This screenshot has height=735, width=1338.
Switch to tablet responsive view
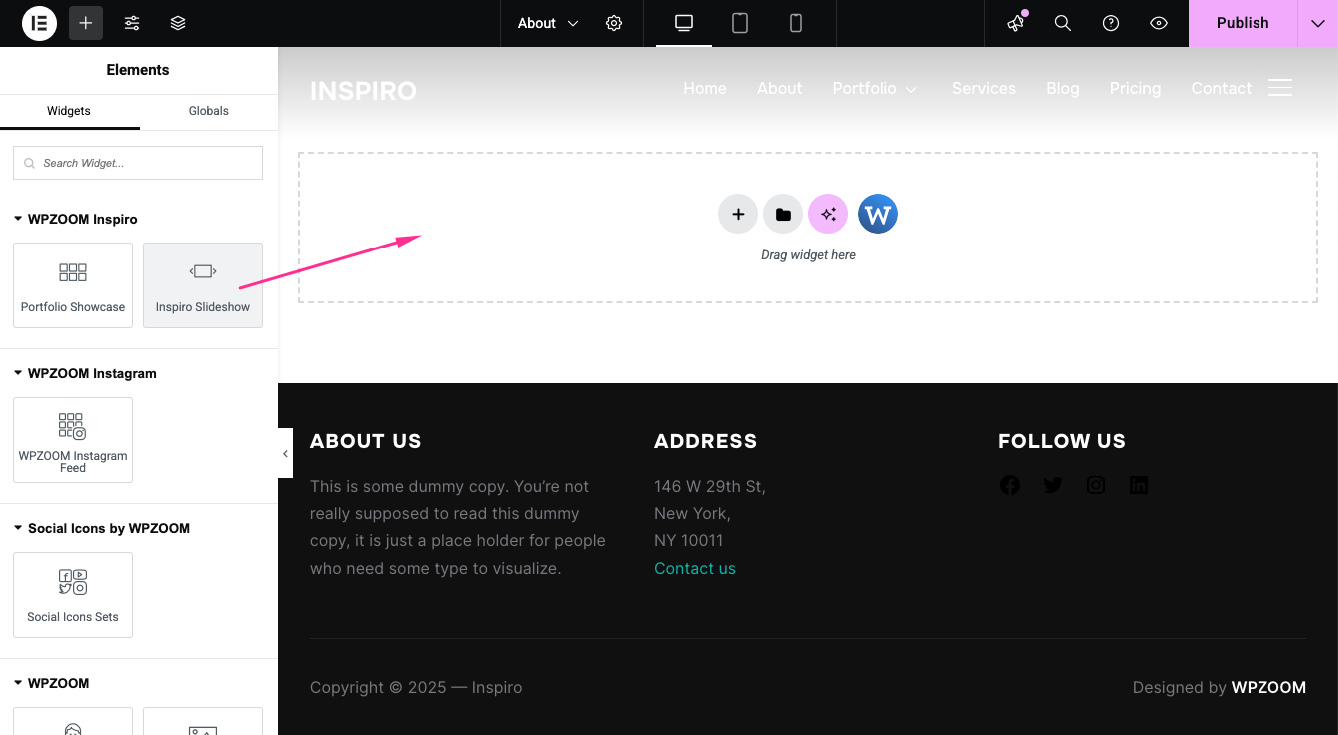[x=740, y=23]
